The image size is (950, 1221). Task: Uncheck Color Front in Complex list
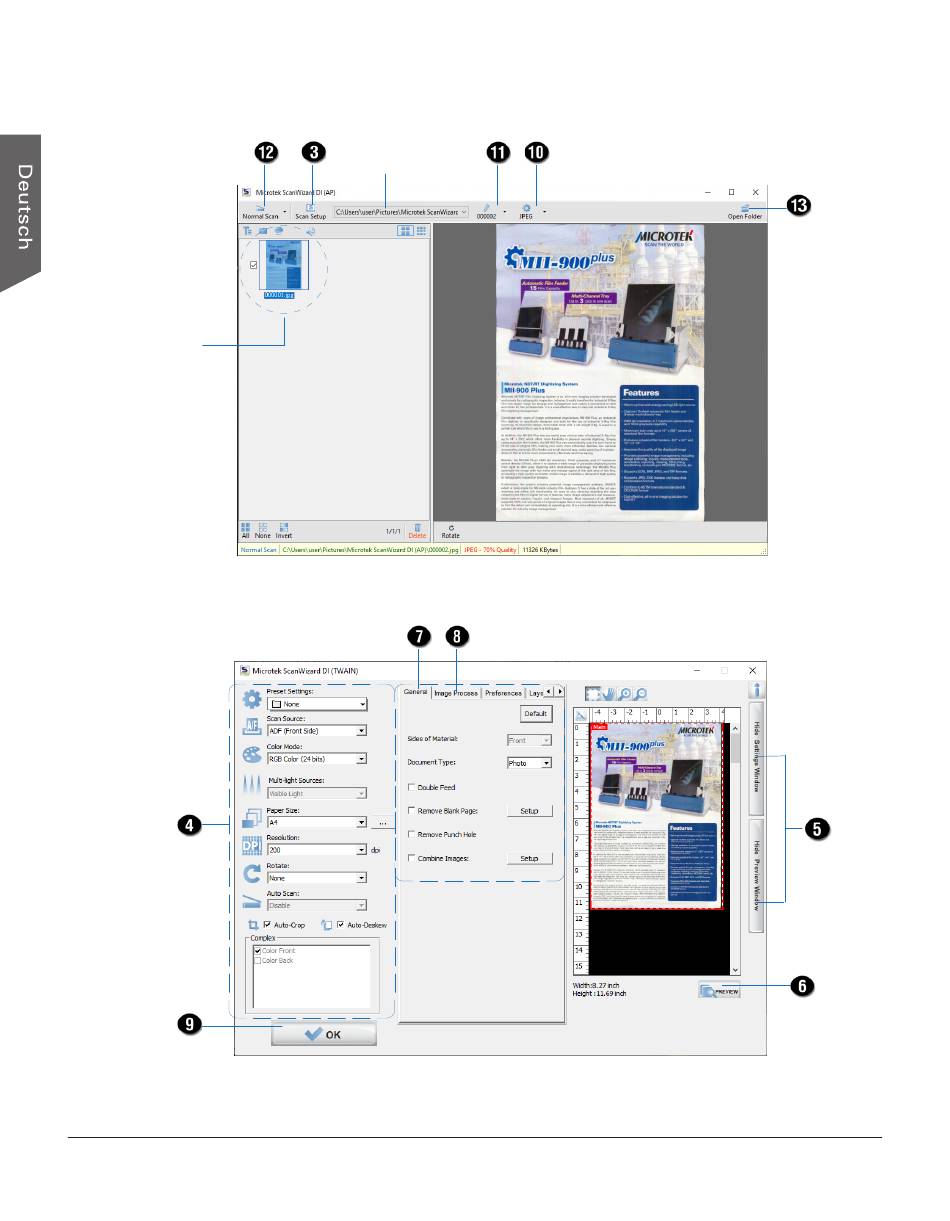(258, 951)
